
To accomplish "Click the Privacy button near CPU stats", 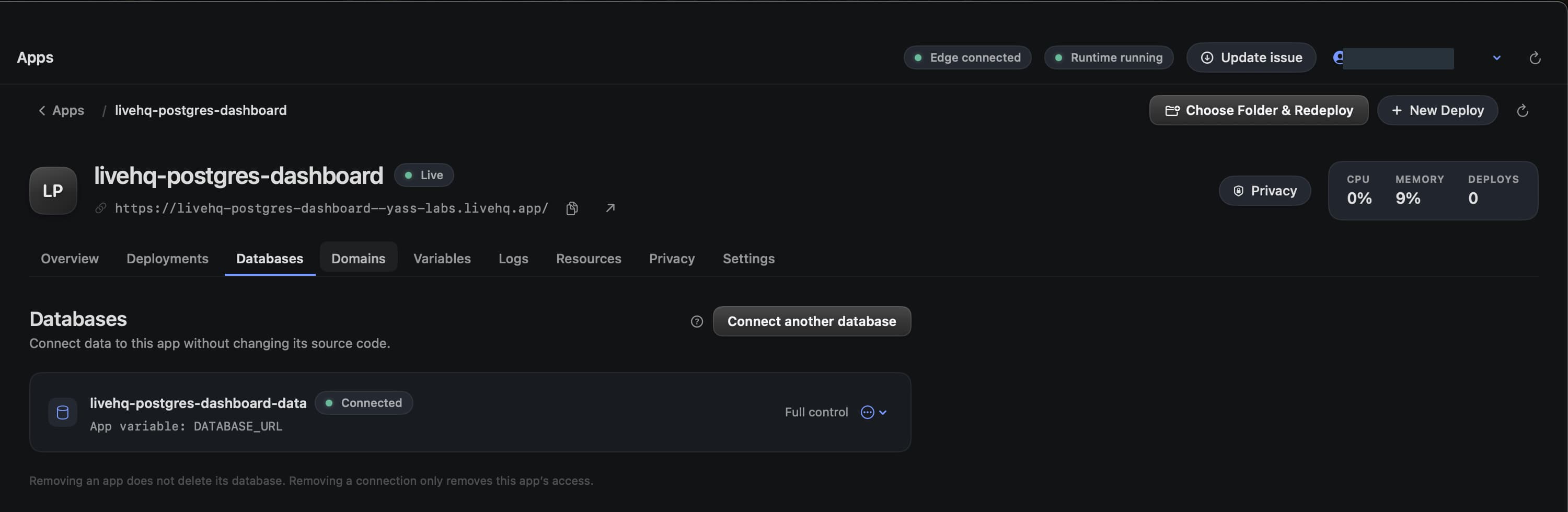I will click(1264, 191).
